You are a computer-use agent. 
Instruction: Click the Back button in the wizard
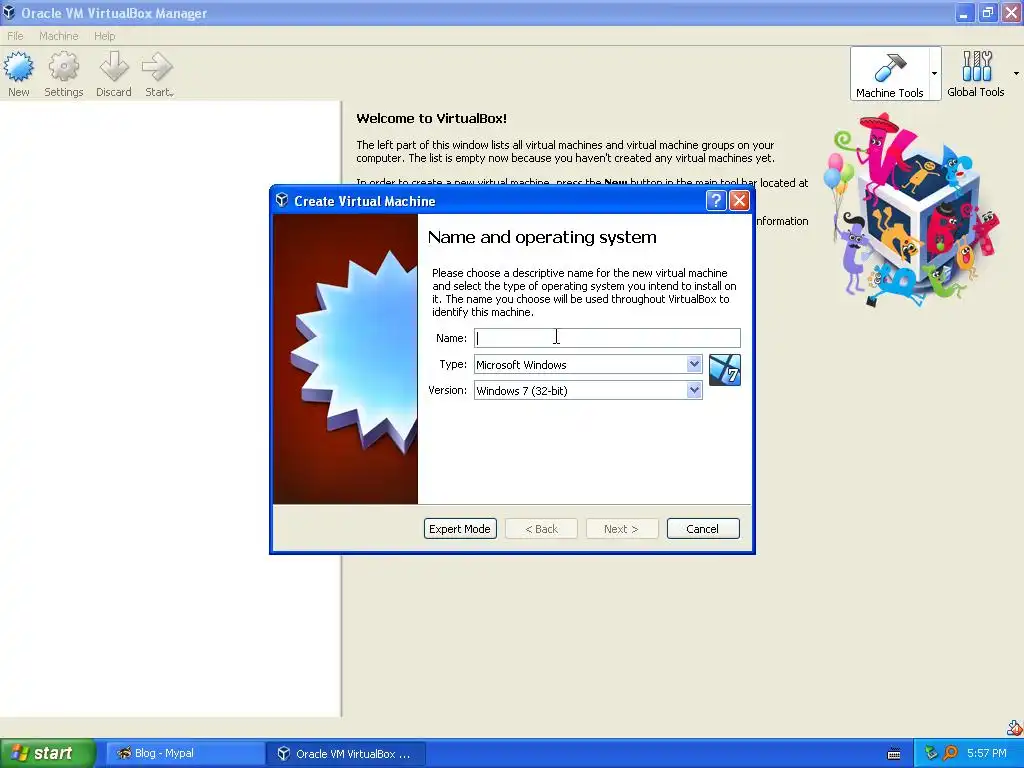coord(541,529)
